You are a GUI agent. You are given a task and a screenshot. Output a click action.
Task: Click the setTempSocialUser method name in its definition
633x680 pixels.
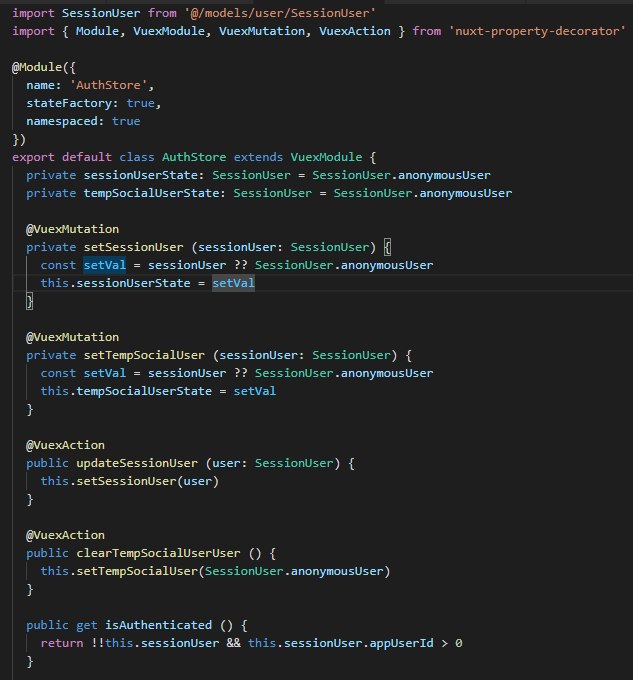(144, 355)
